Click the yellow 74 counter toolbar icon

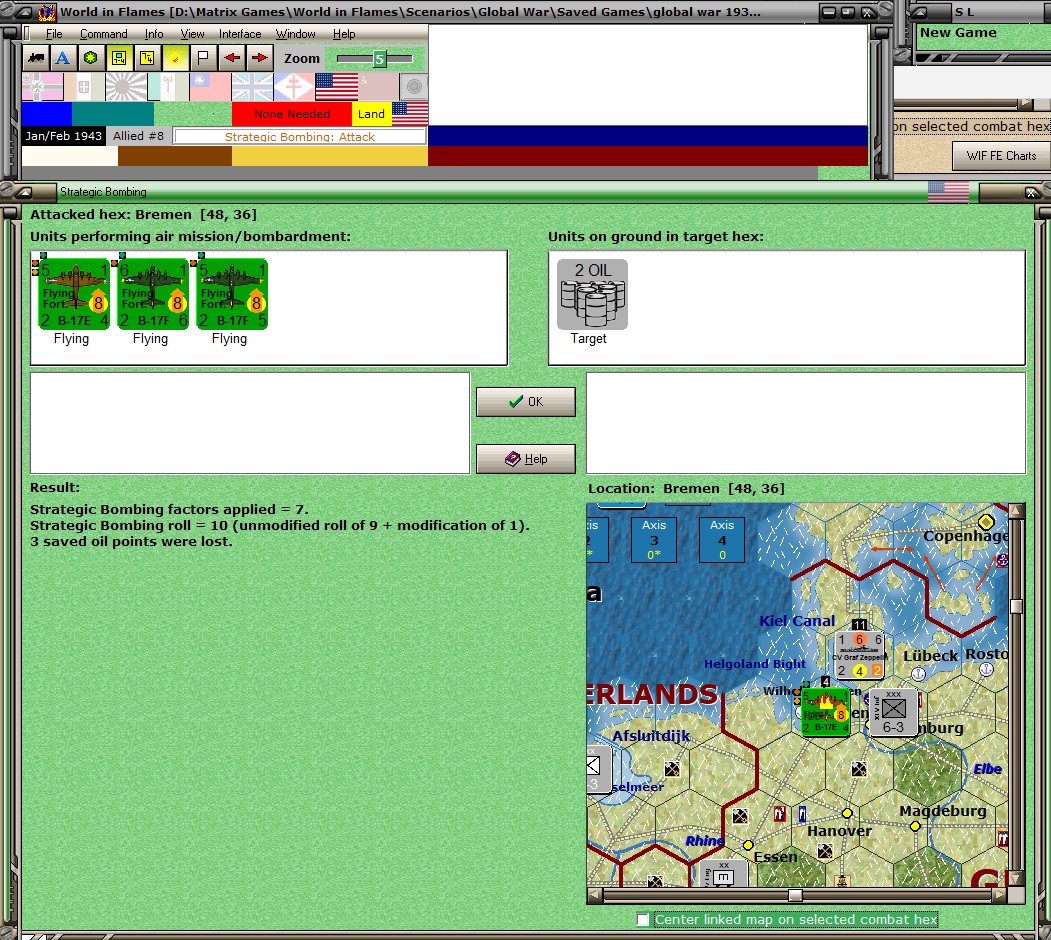[147, 58]
